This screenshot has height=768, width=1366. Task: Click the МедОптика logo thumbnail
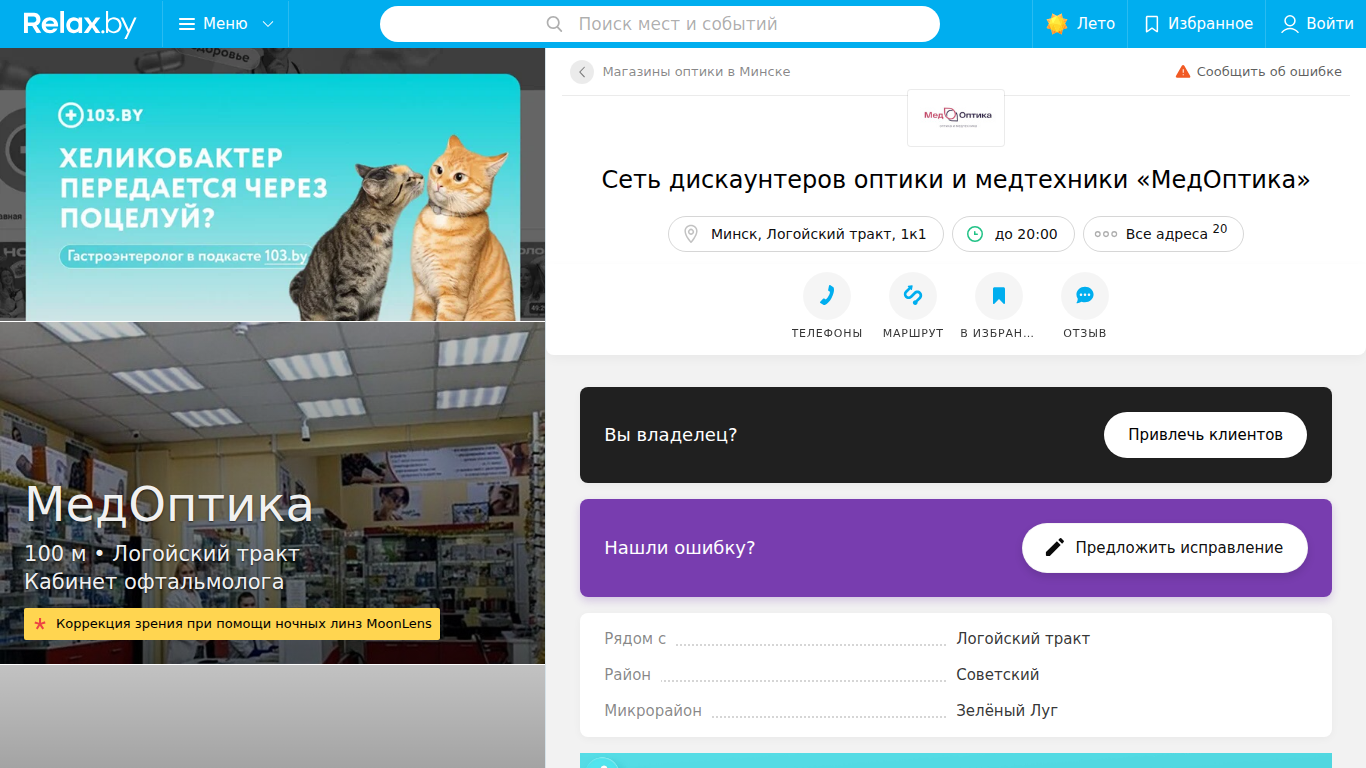coord(956,118)
